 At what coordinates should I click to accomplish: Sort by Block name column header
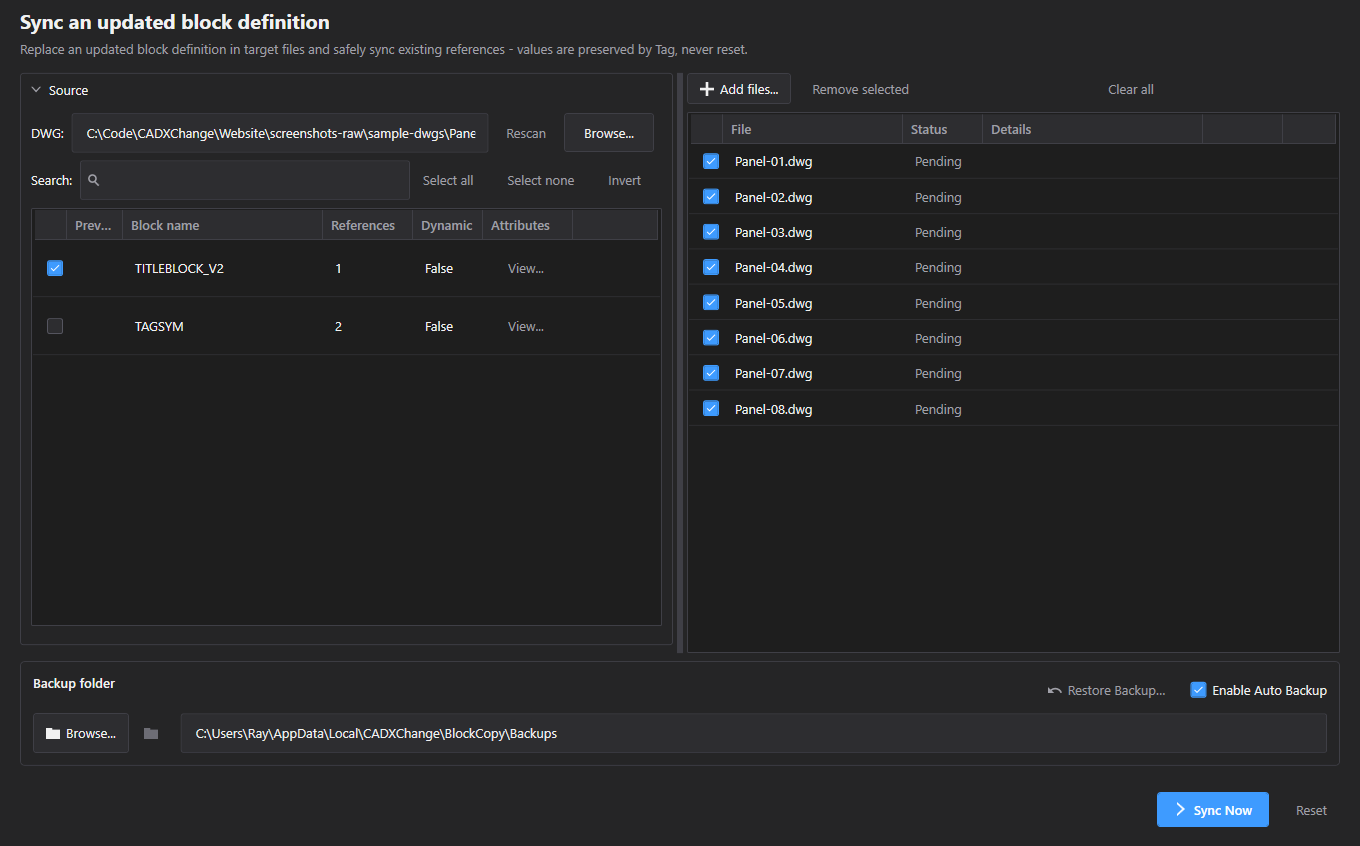click(223, 225)
